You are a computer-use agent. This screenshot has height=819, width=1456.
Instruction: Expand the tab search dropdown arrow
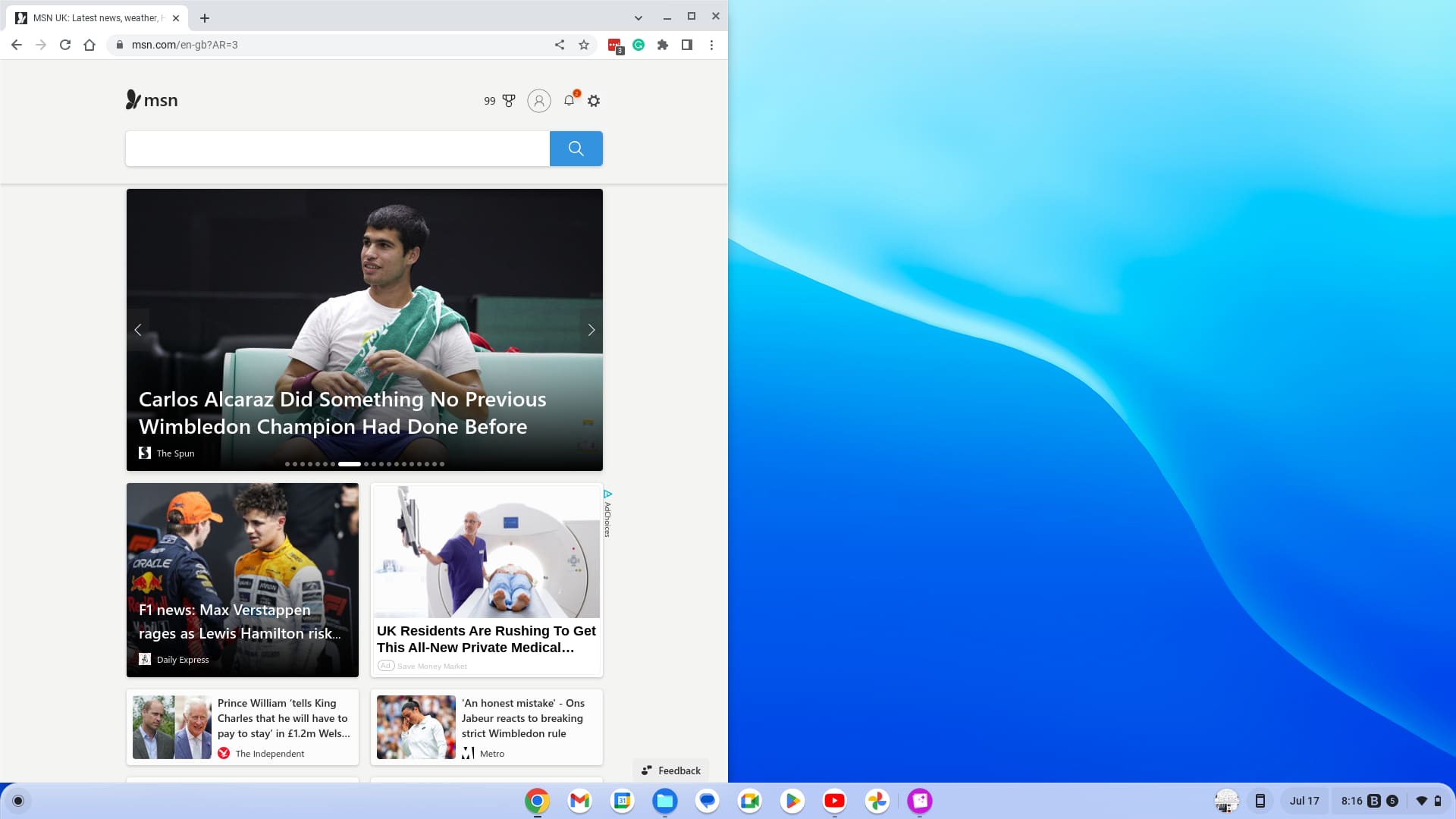639,18
